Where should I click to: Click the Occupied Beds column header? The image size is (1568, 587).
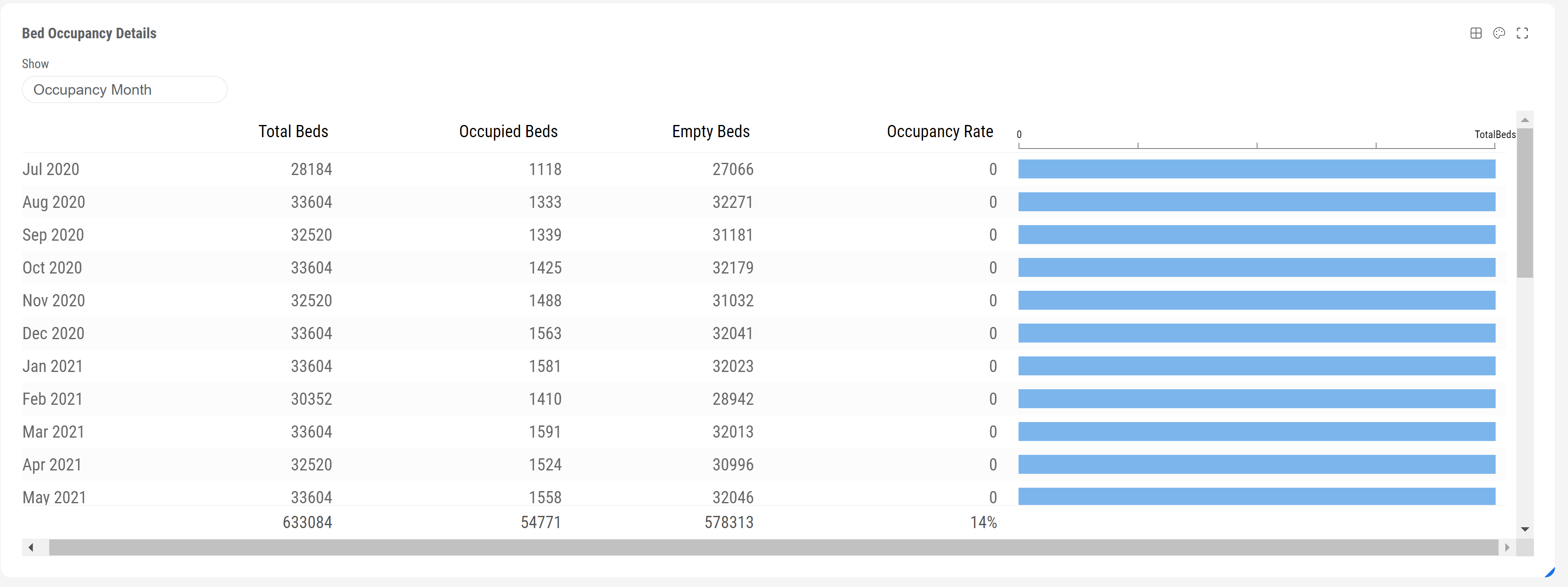click(508, 131)
